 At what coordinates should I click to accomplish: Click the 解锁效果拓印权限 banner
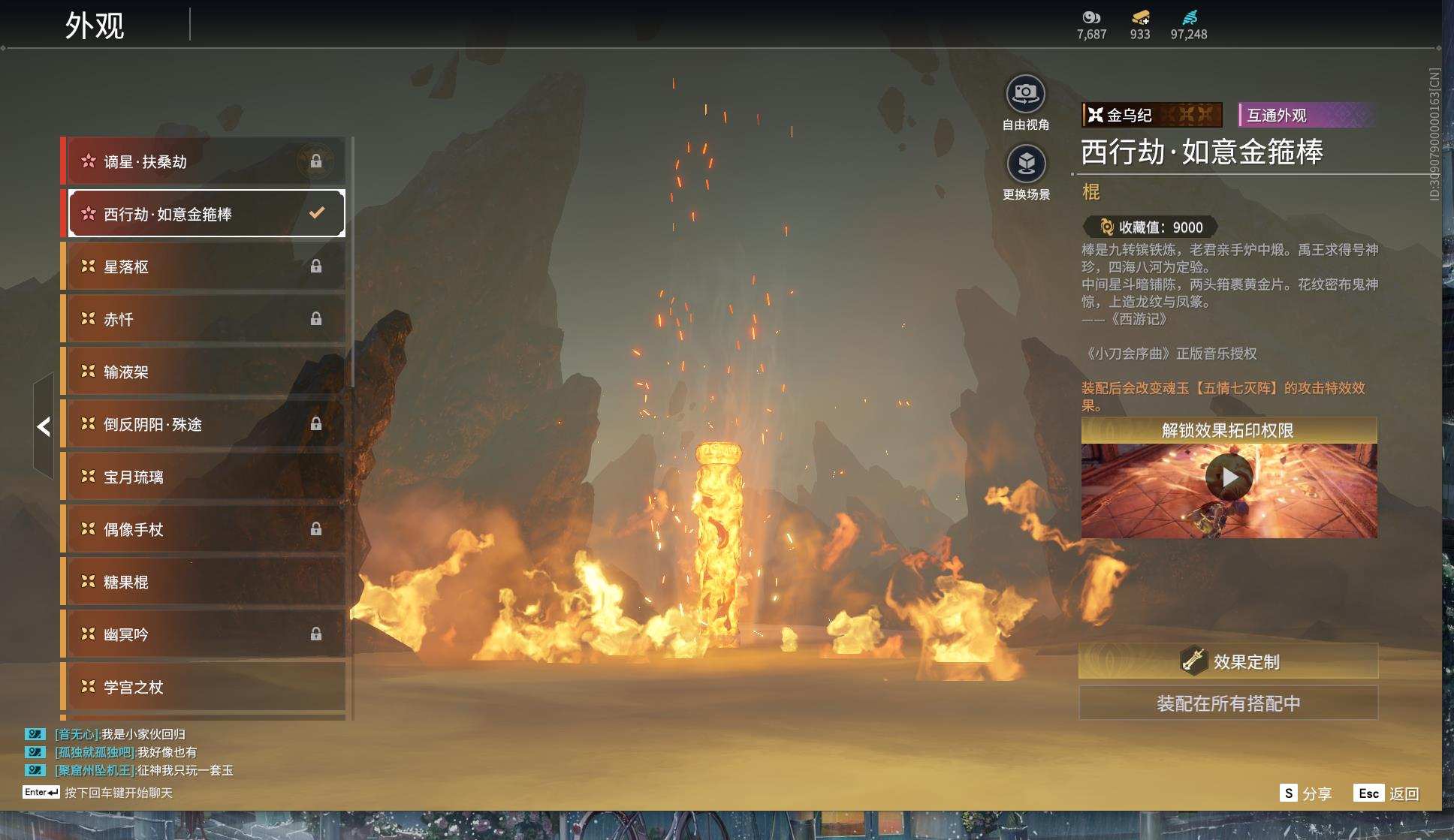click(x=1229, y=430)
